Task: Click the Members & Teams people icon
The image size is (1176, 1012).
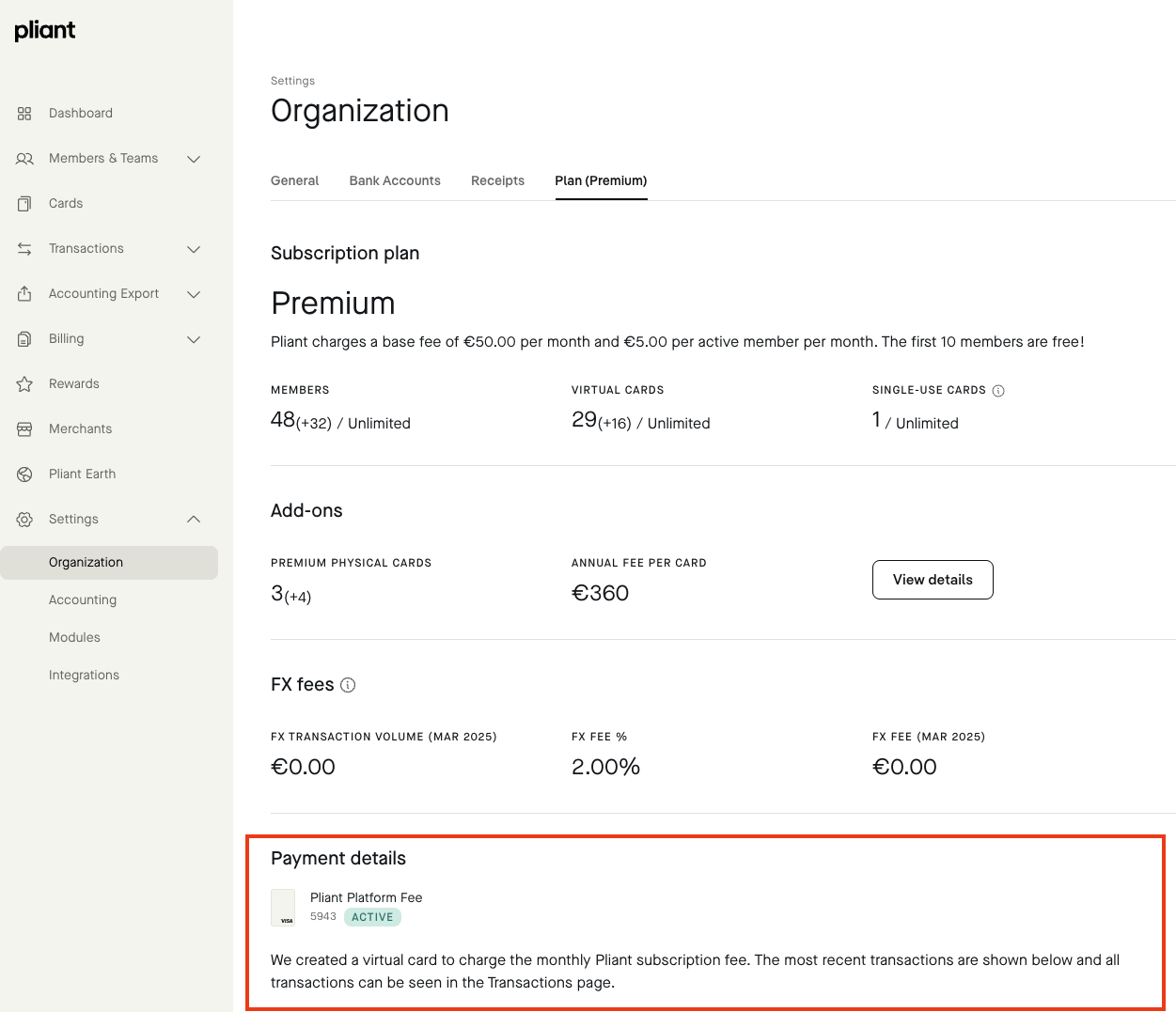Action: click(x=24, y=159)
